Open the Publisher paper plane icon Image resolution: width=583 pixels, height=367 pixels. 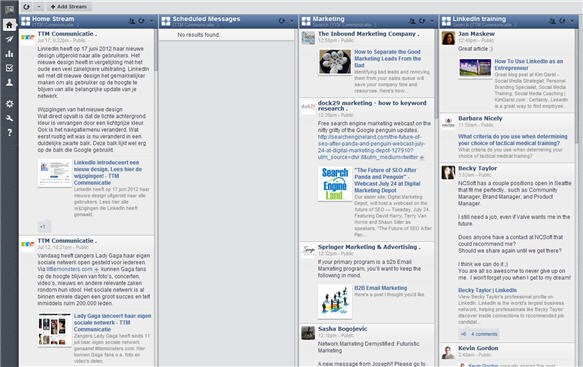coord(9,39)
